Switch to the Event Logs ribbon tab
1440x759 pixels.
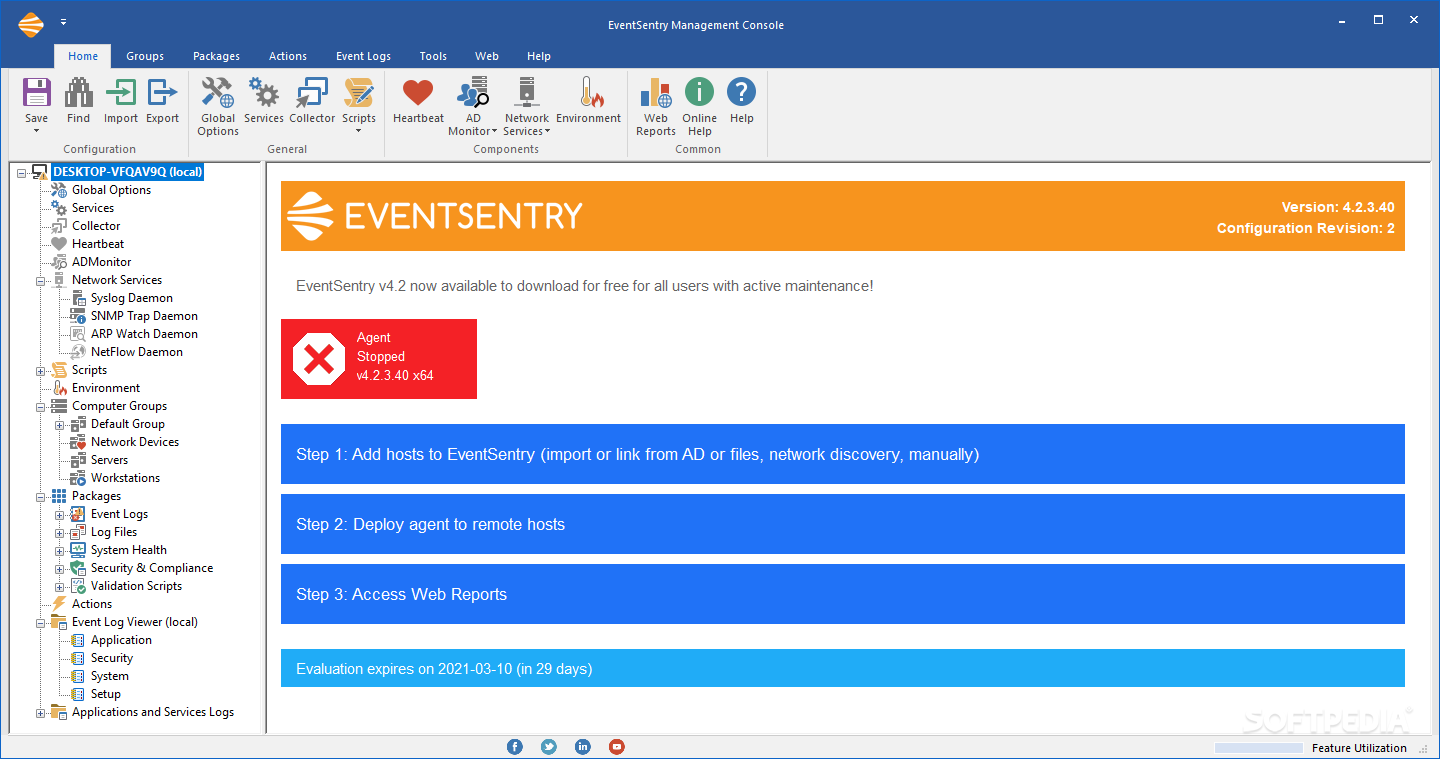[x=363, y=56]
